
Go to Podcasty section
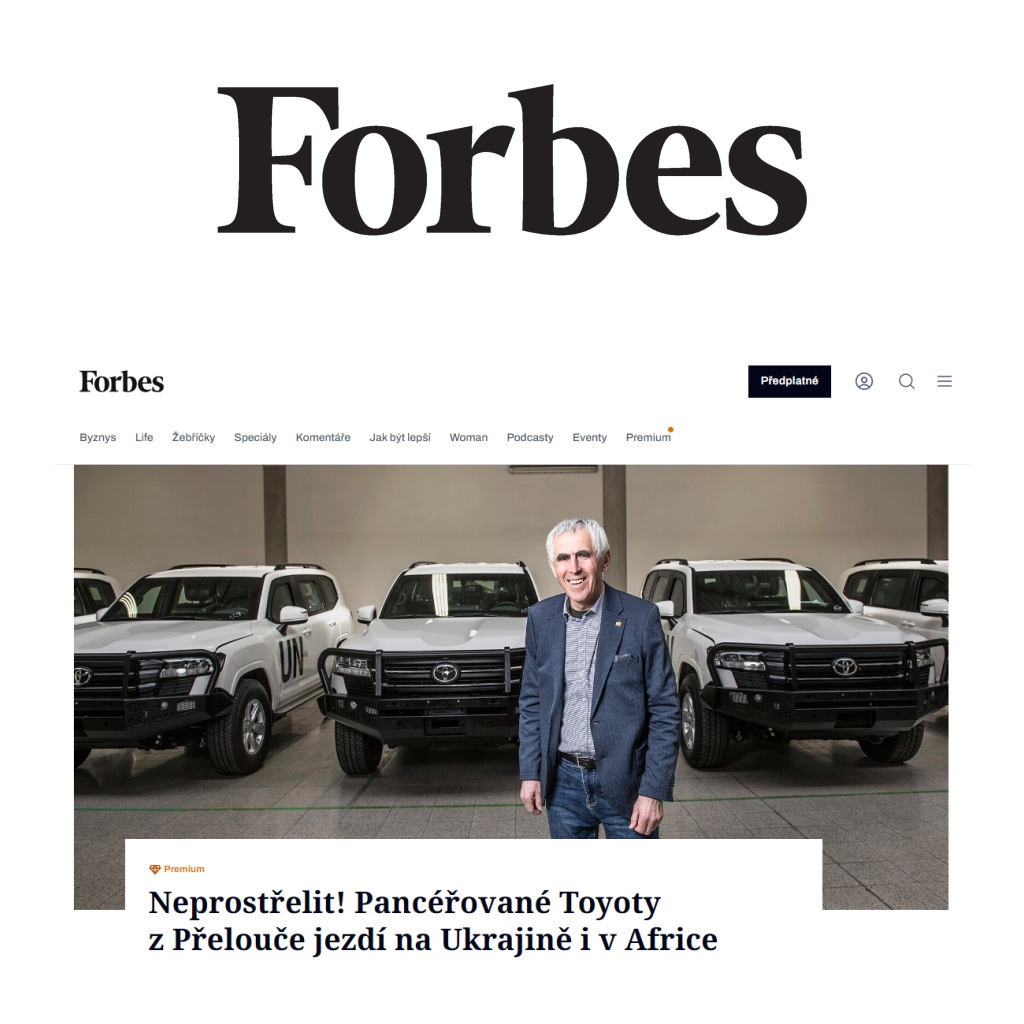[x=530, y=438]
